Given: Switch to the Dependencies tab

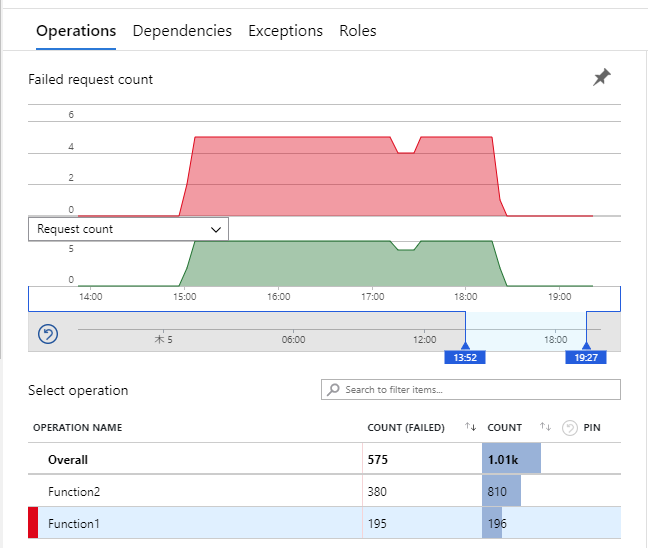Looking at the screenshot, I should pyautogui.click(x=182, y=31).
